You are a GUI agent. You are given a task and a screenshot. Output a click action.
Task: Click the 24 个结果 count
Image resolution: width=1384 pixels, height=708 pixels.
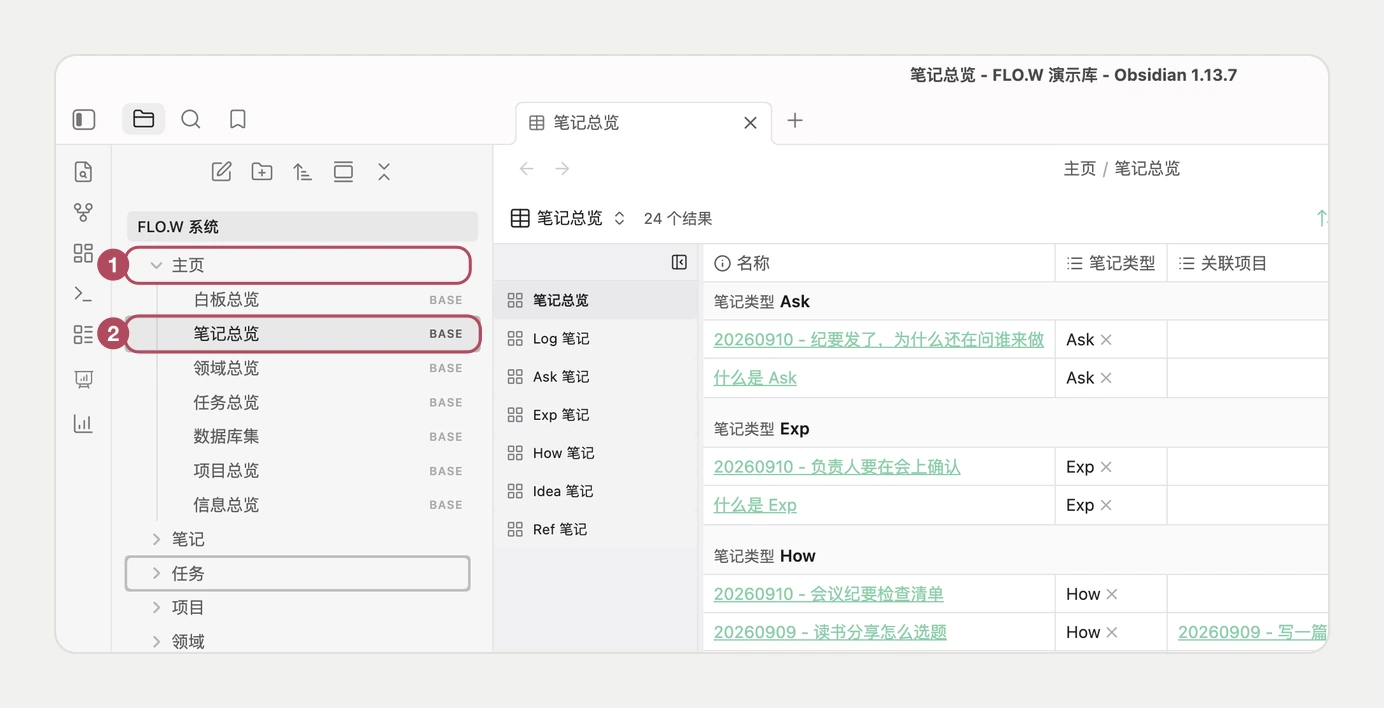(x=678, y=218)
